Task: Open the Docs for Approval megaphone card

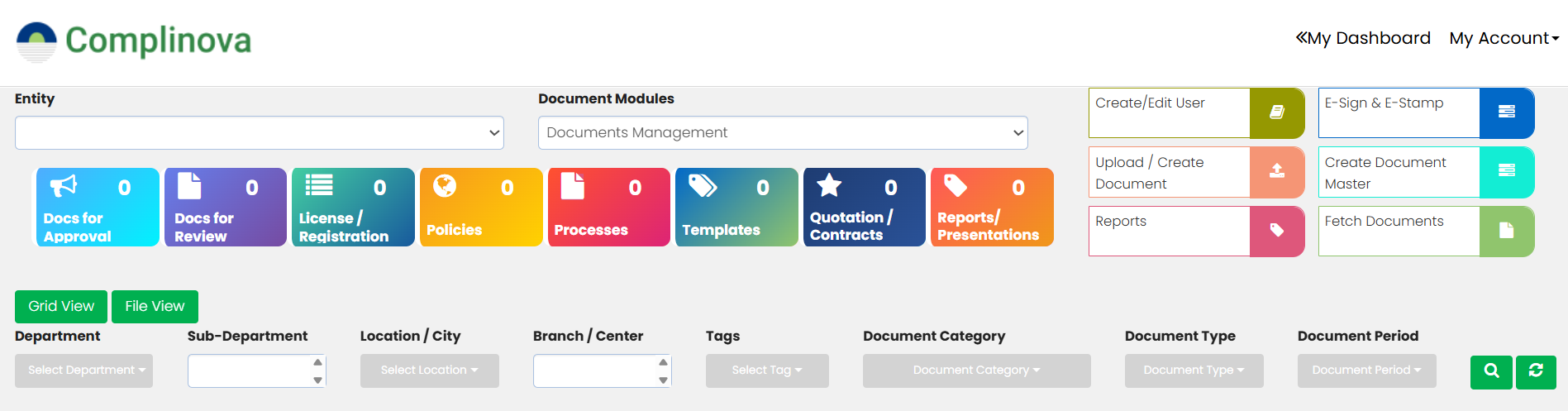Action: pyautogui.click(x=98, y=207)
